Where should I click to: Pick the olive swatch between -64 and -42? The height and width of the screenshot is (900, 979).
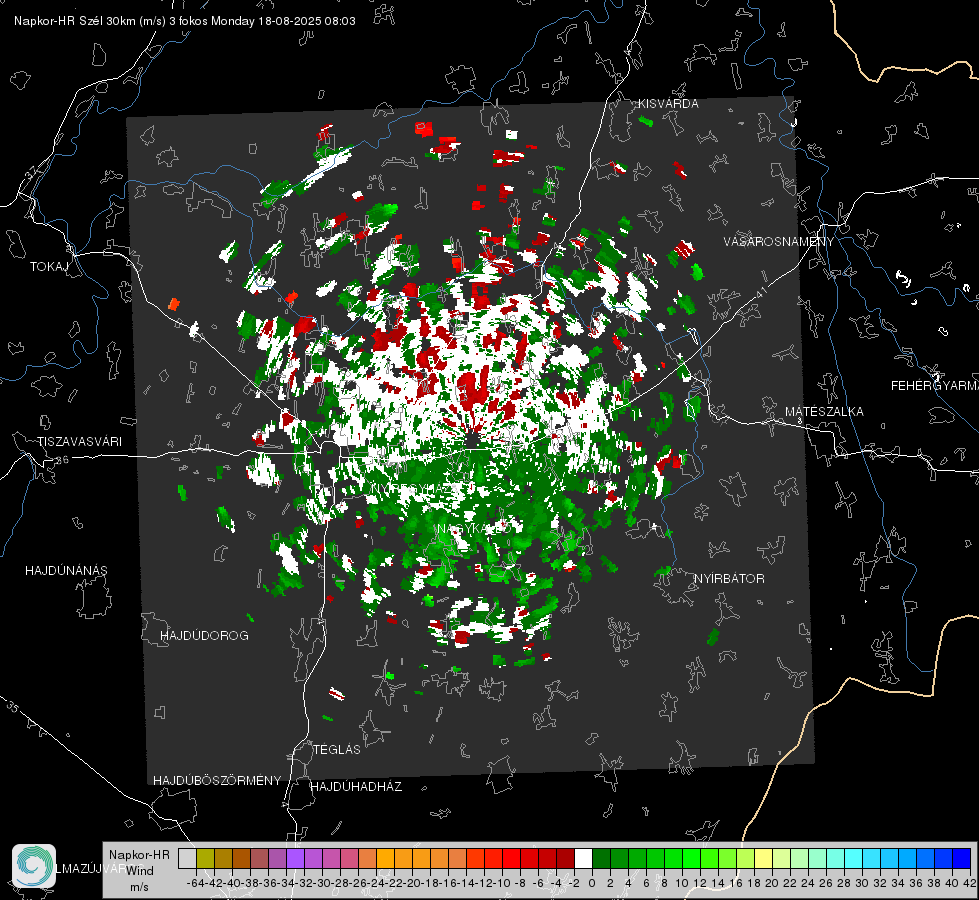[205, 859]
